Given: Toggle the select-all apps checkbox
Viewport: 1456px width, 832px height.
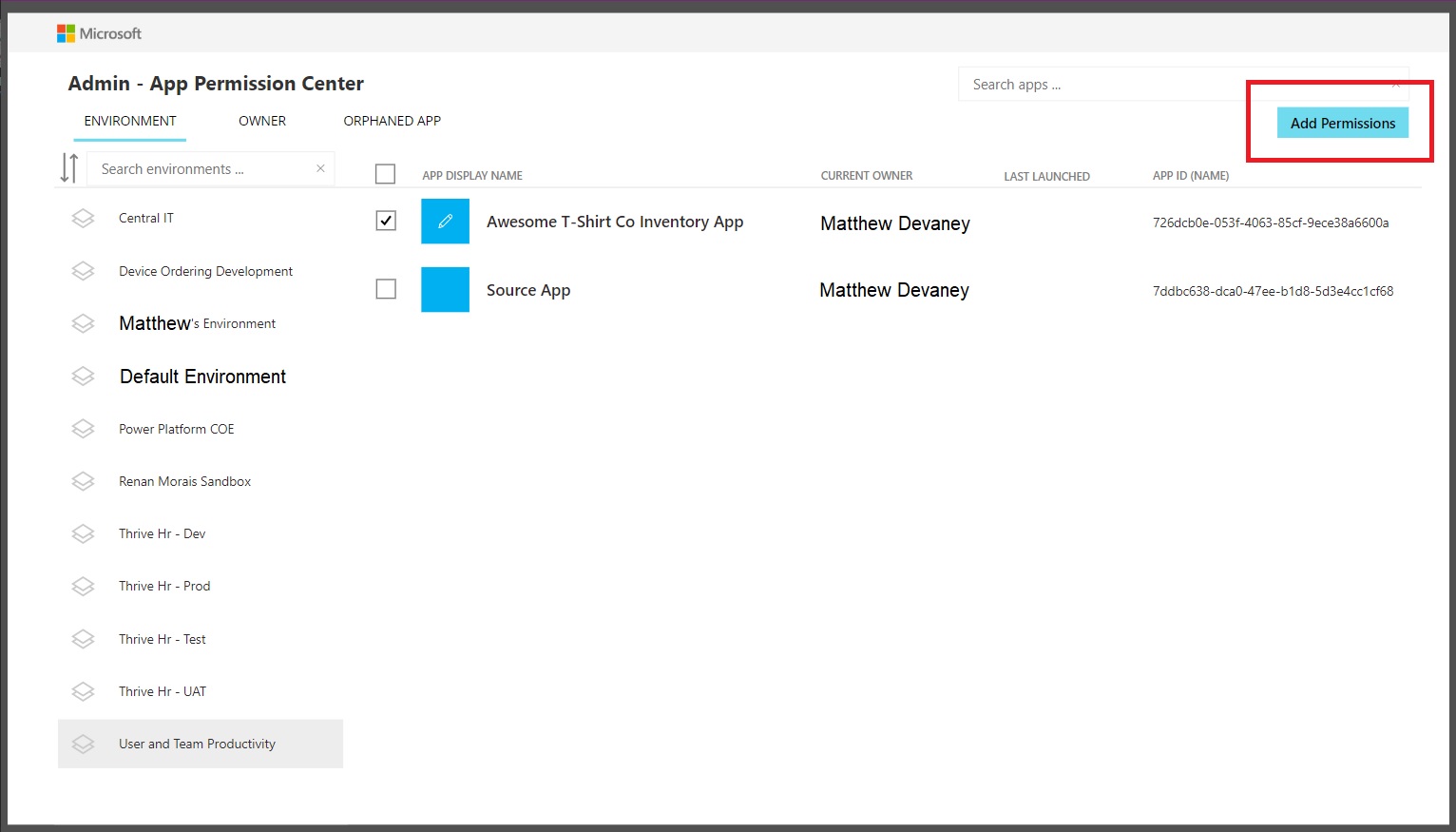Looking at the screenshot, I should point(385,173).
